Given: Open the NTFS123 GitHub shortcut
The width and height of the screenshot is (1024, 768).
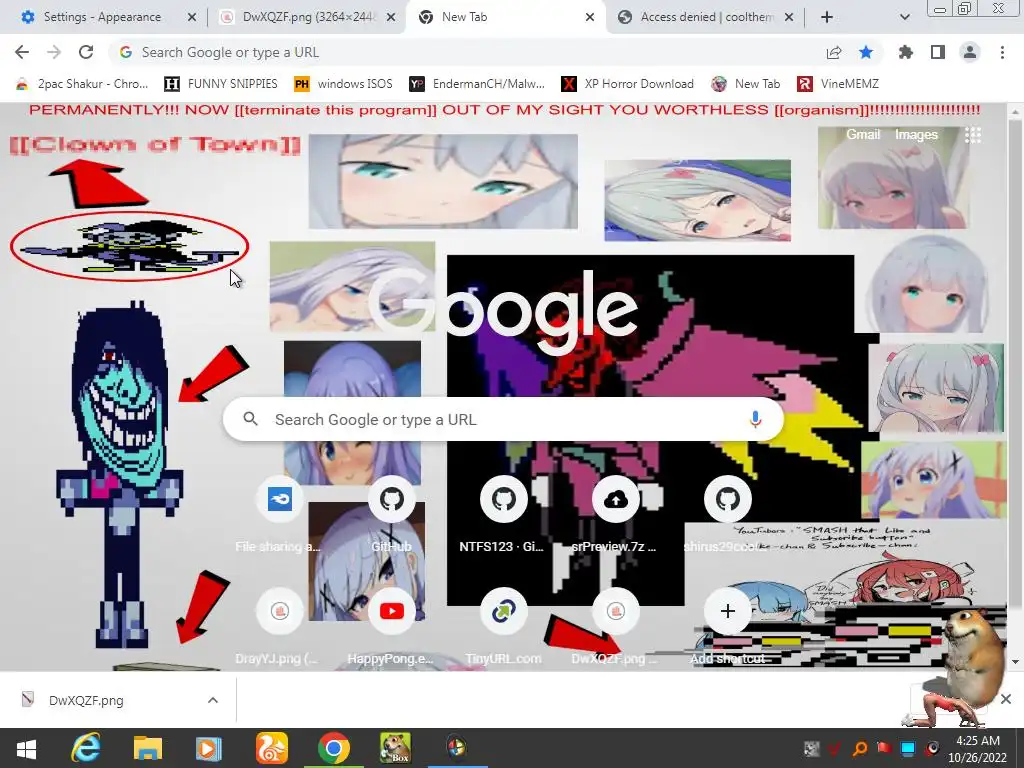Looking at the screenshot, I should pyautogui.click(x=504, y=515).
